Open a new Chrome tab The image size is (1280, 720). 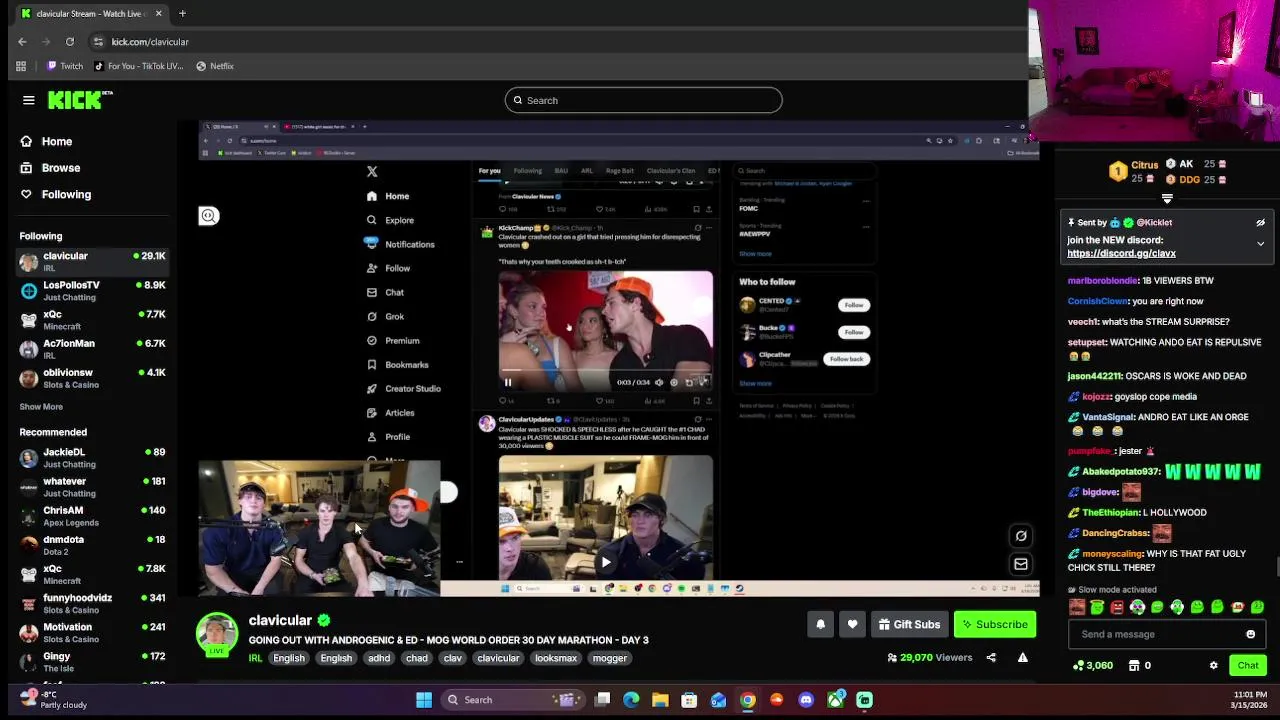pos(182,14)
